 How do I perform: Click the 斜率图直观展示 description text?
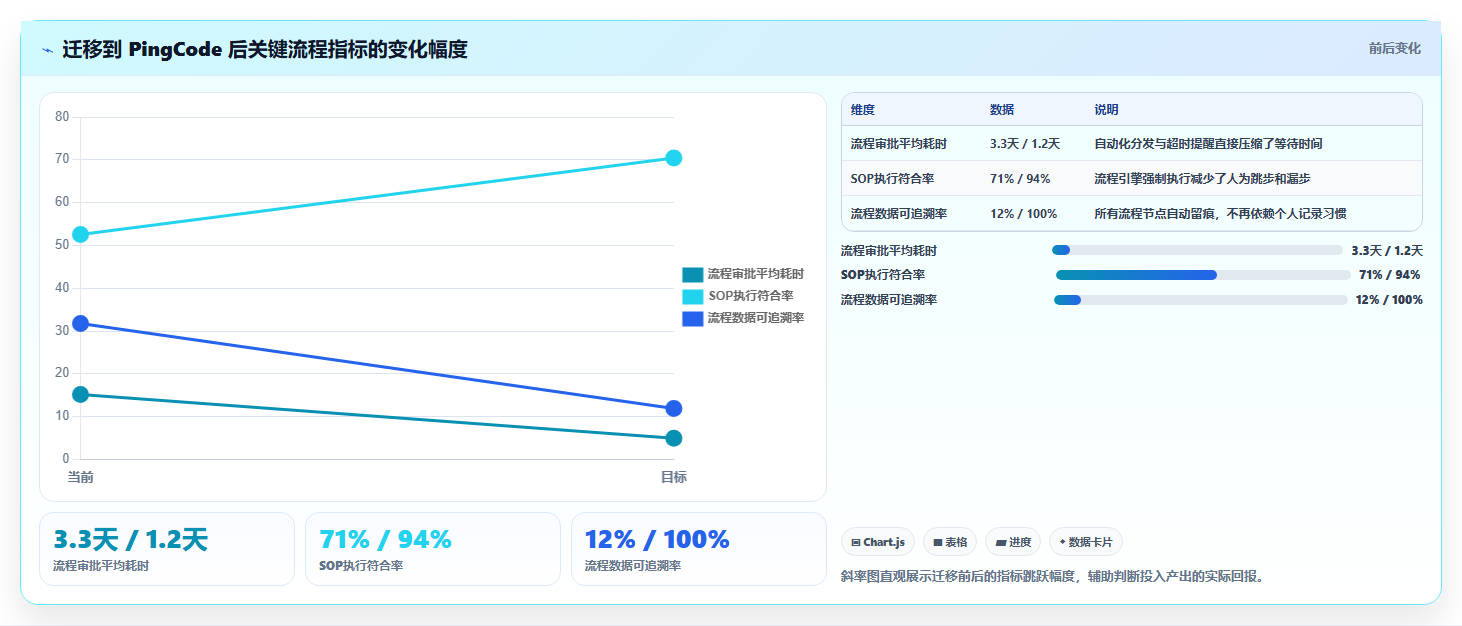(x=1055, y=577)
